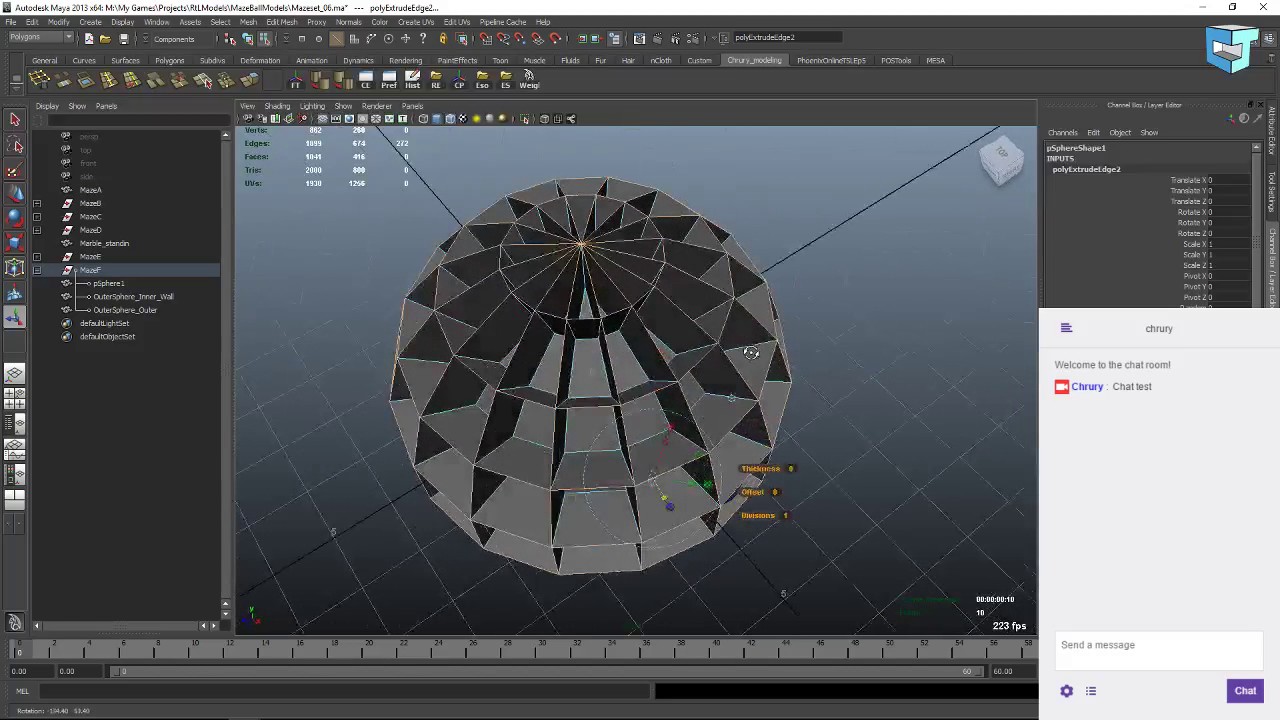Open the Channels menu in Channel Box

click(1062, 133)
